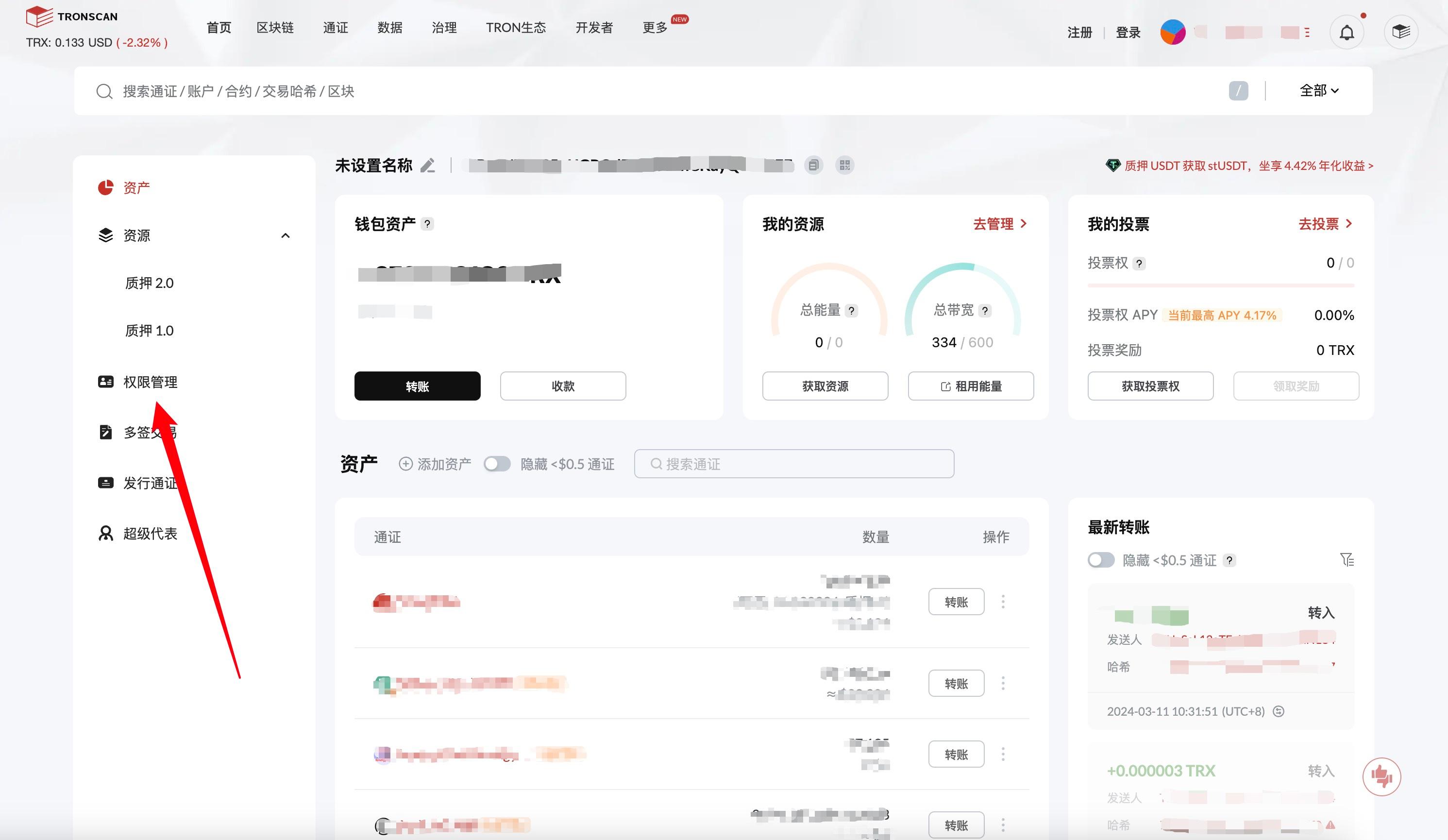
Task: Click the stUSDT diamond promo icon
Action: coord(1113,166)
